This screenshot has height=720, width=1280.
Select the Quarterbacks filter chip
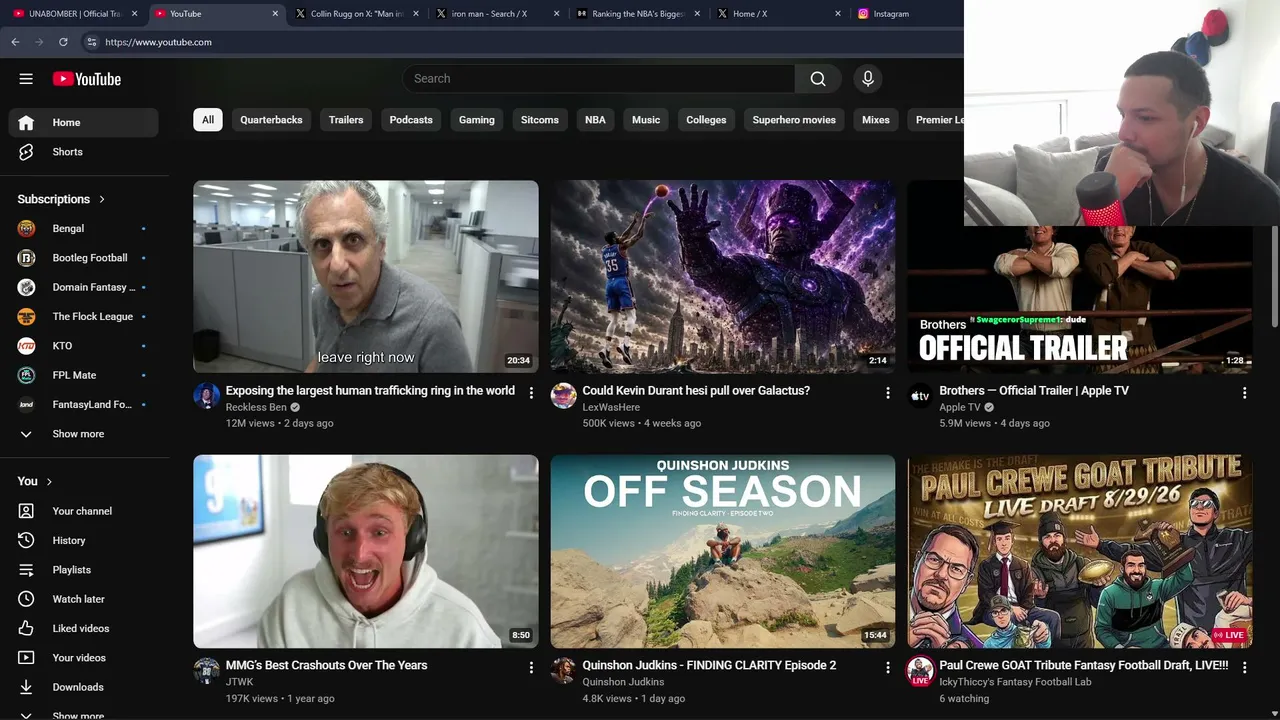(271, 120)
